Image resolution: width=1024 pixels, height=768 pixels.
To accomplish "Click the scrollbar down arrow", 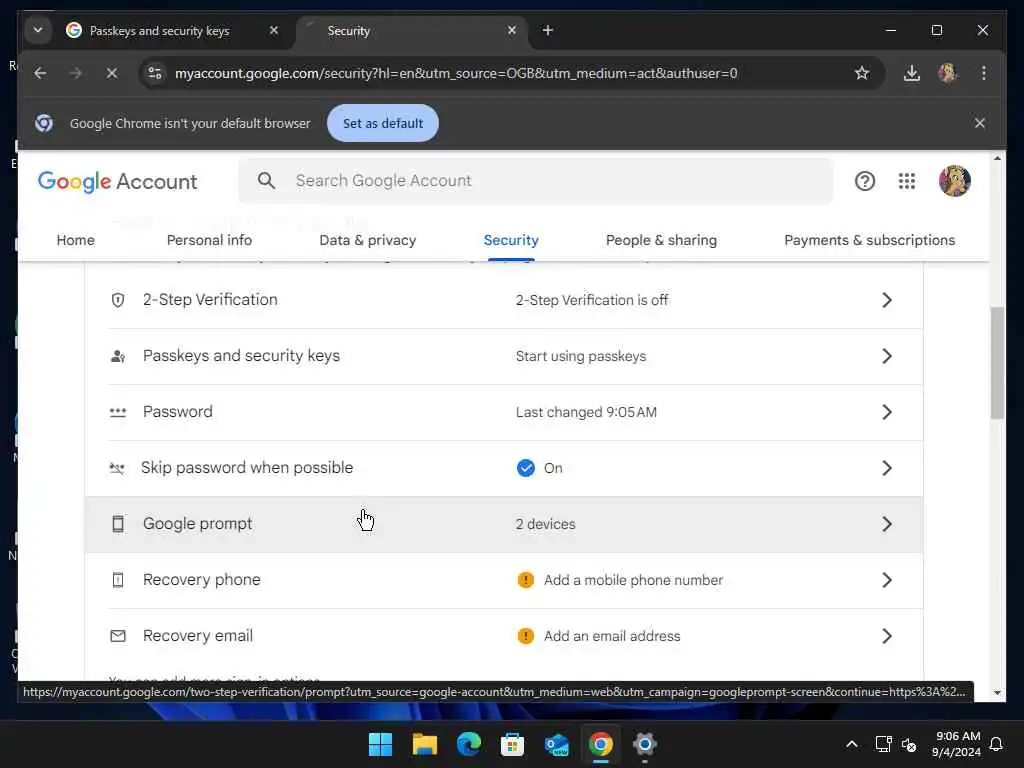I will tap(997, 692).
